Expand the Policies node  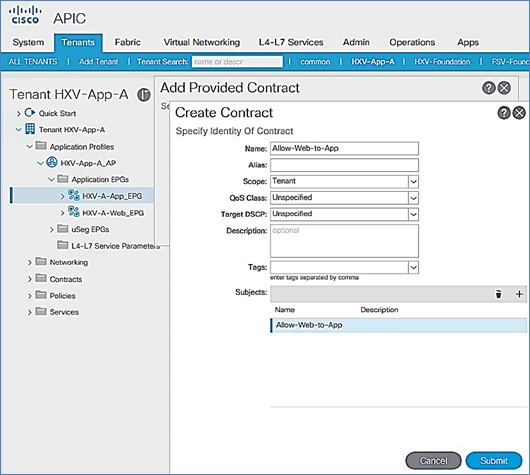30,296
